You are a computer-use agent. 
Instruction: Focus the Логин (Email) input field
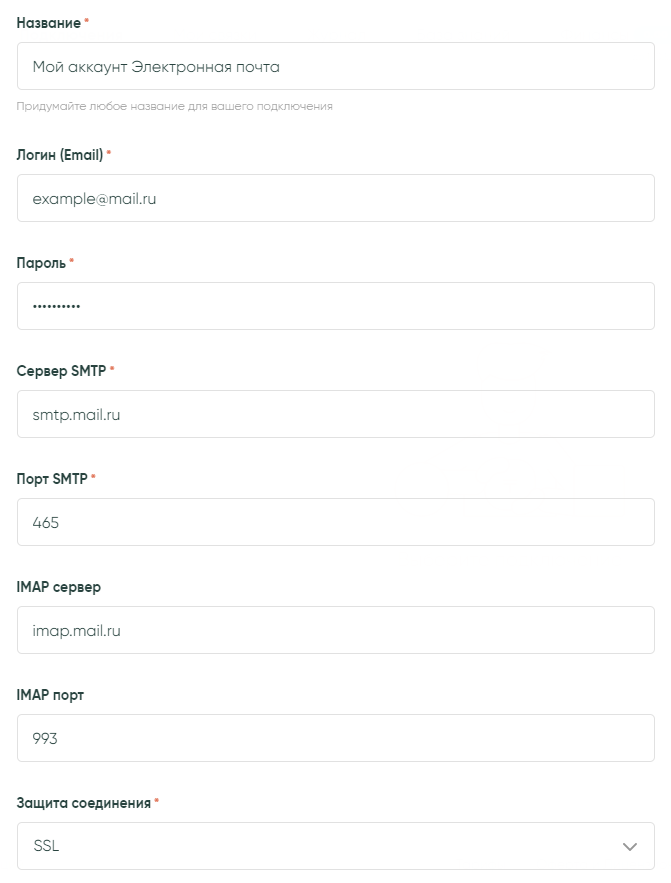click(335, 199)
